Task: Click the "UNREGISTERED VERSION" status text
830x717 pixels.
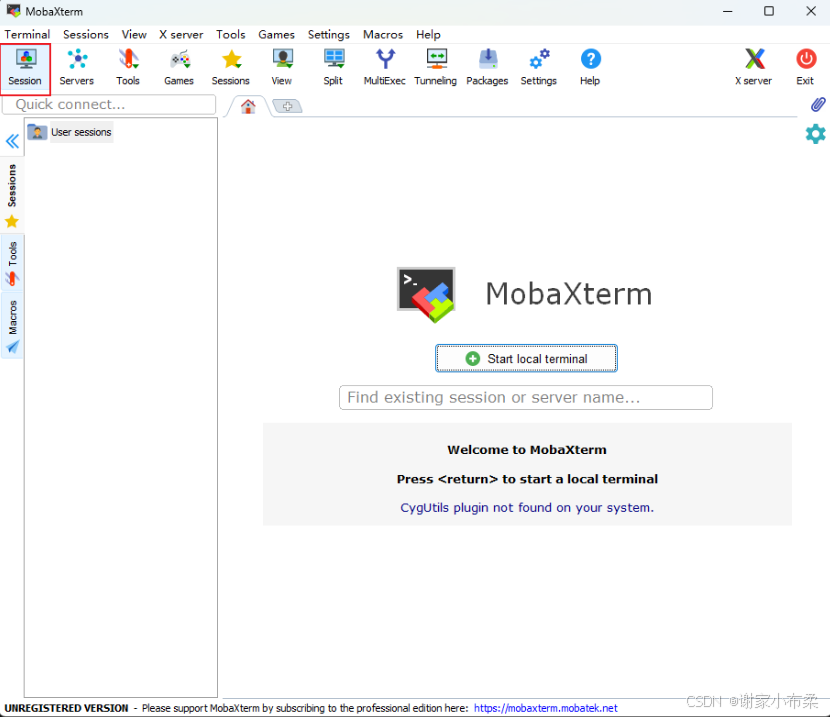Action: (66, 708)
